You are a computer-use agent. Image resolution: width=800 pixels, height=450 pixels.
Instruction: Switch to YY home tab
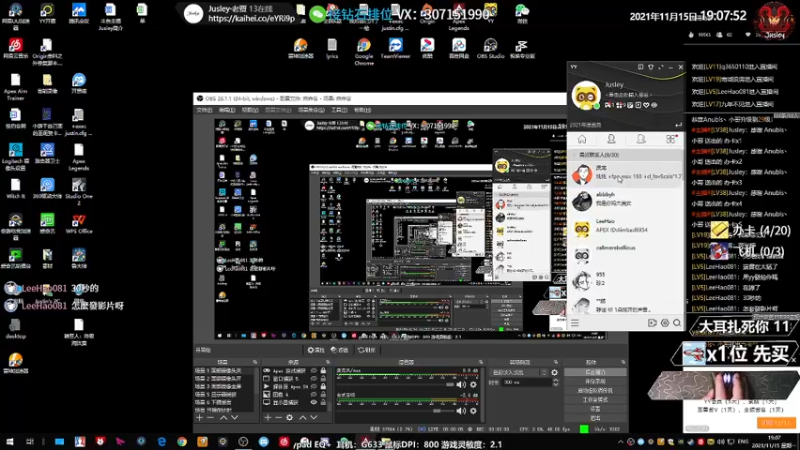[582, 139]
